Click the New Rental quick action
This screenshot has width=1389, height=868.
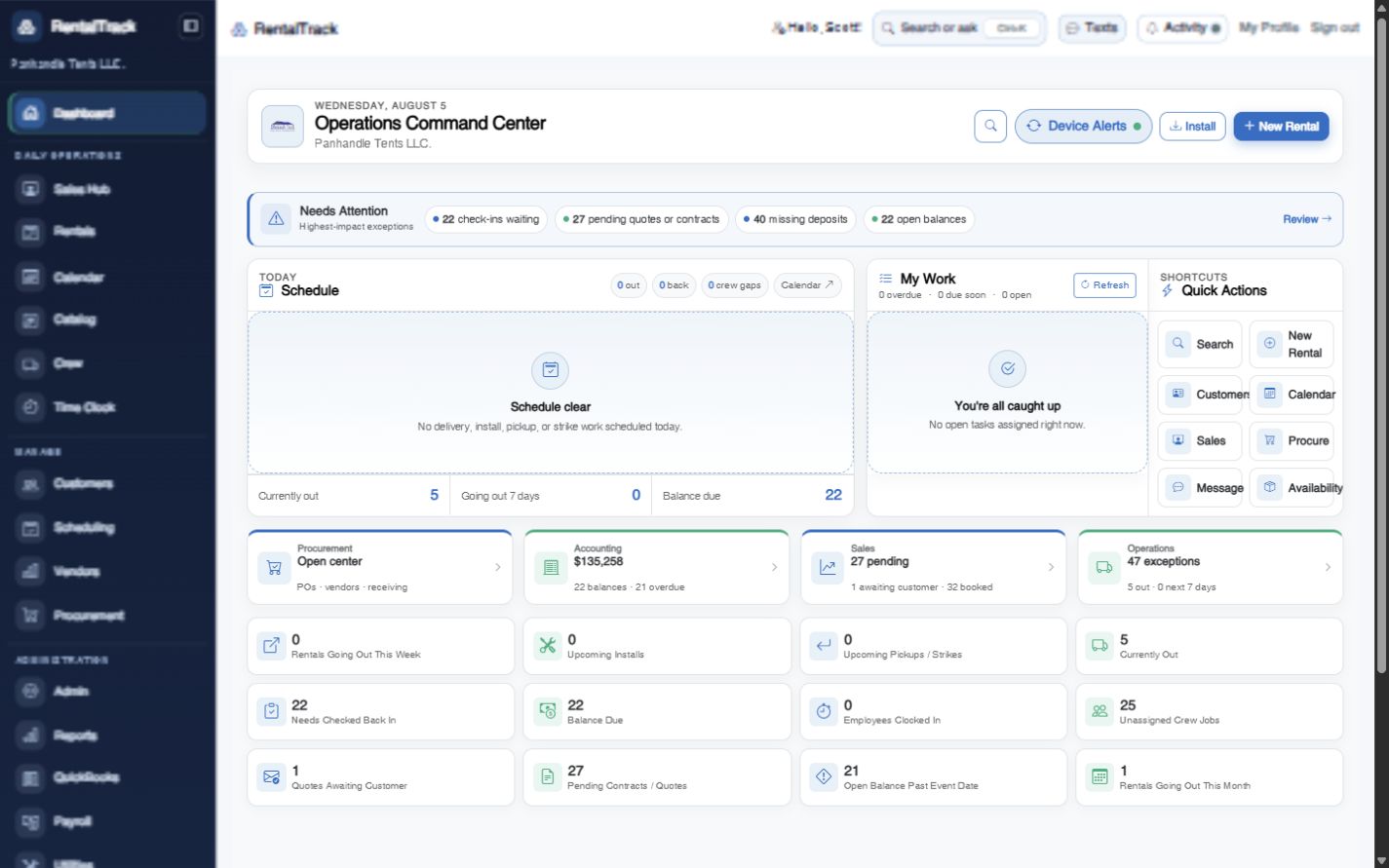pyautogui.click(x=1292, y=344)
